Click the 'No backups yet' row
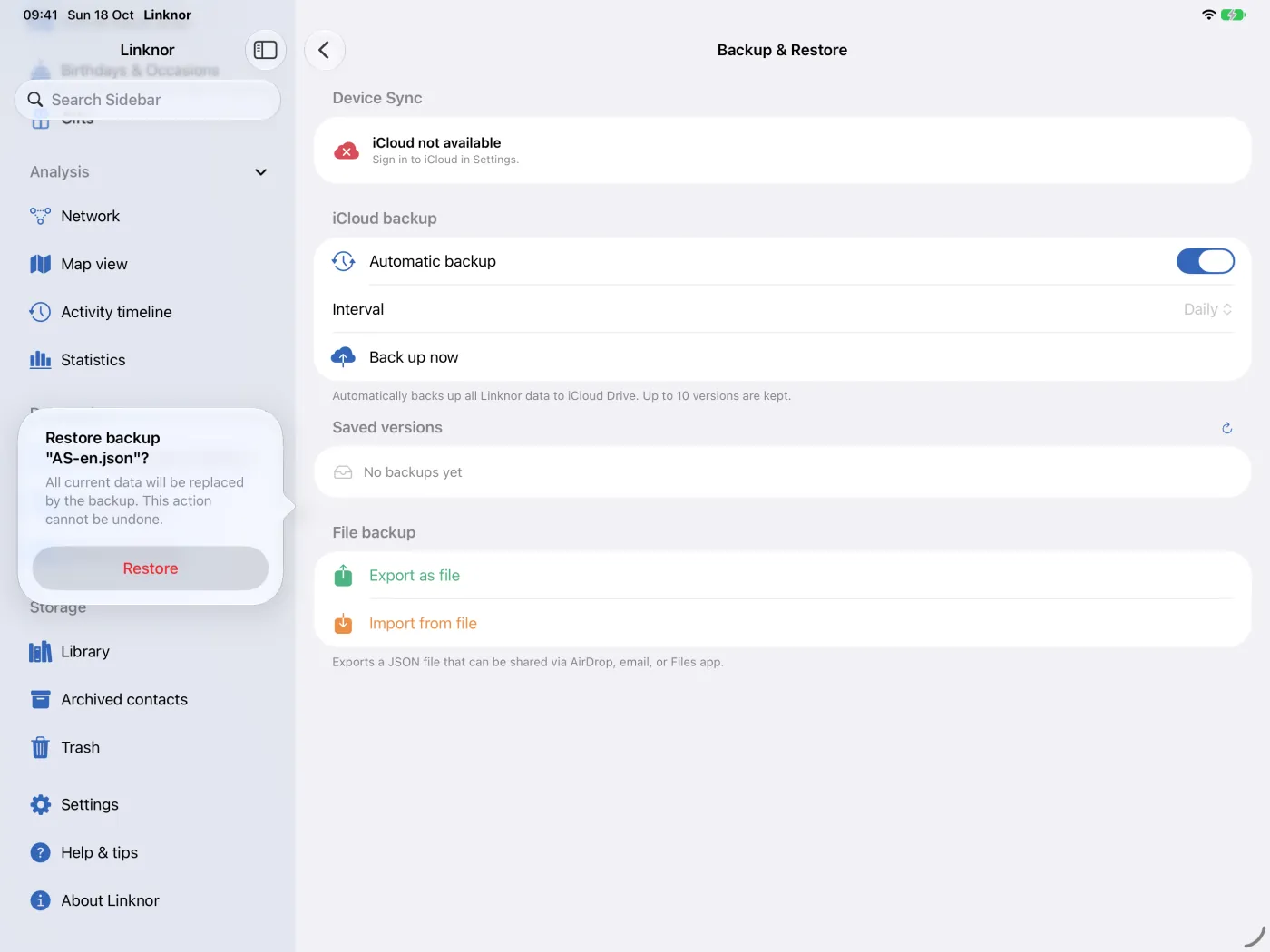The height and width of the screenshot is (952, 1270). point(782,472)
